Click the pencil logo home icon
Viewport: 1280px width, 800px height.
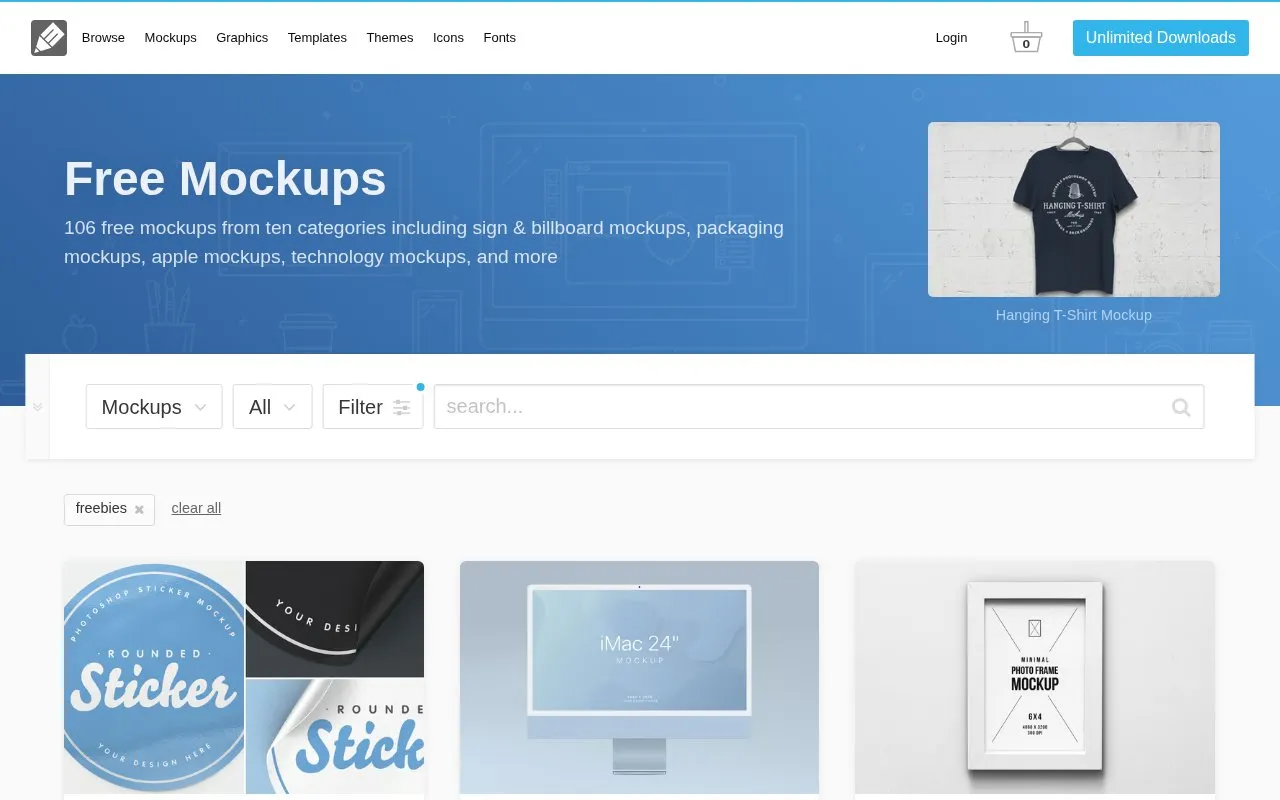49,38
